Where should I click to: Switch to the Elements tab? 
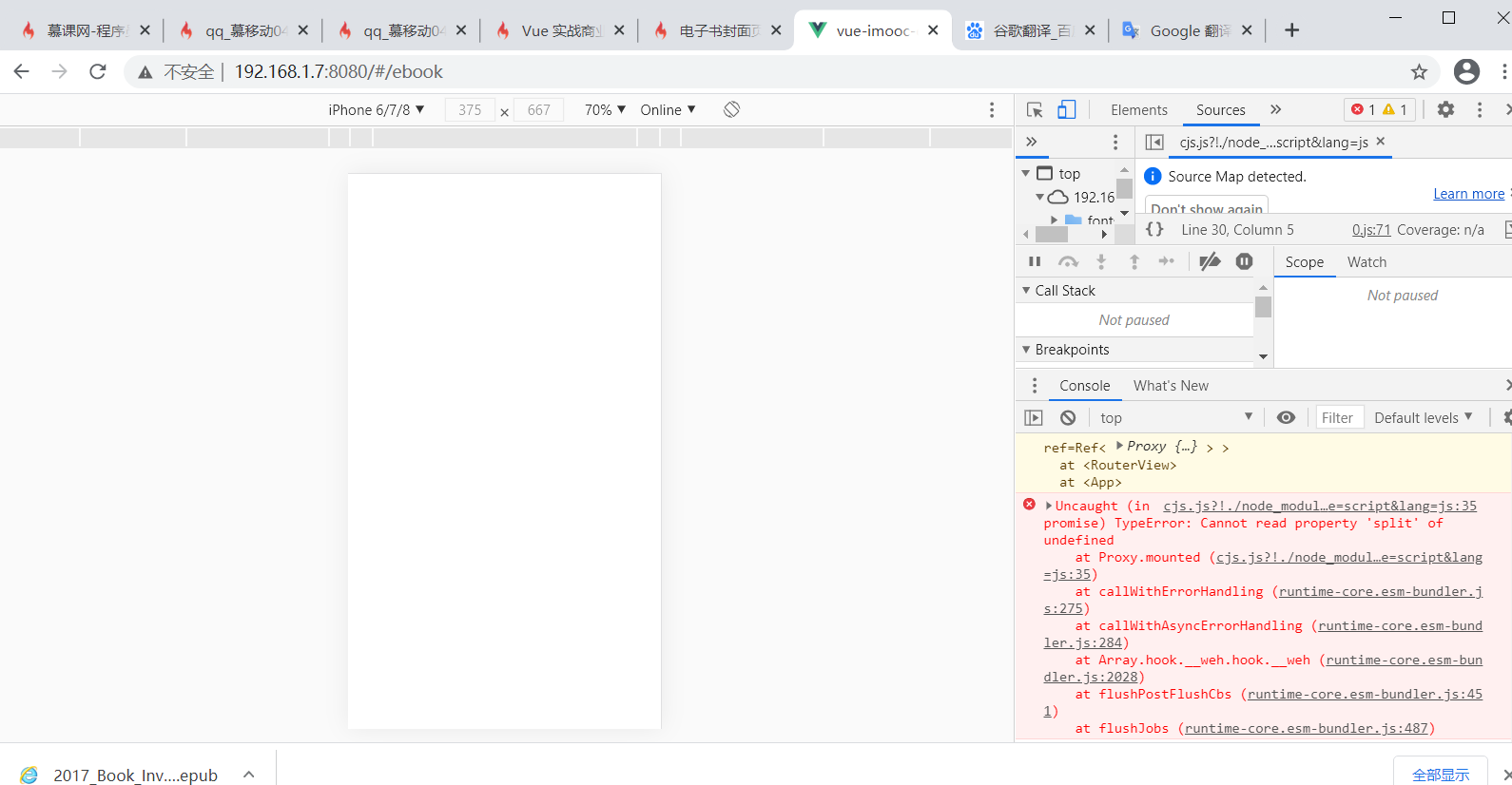click(1138, 109)
